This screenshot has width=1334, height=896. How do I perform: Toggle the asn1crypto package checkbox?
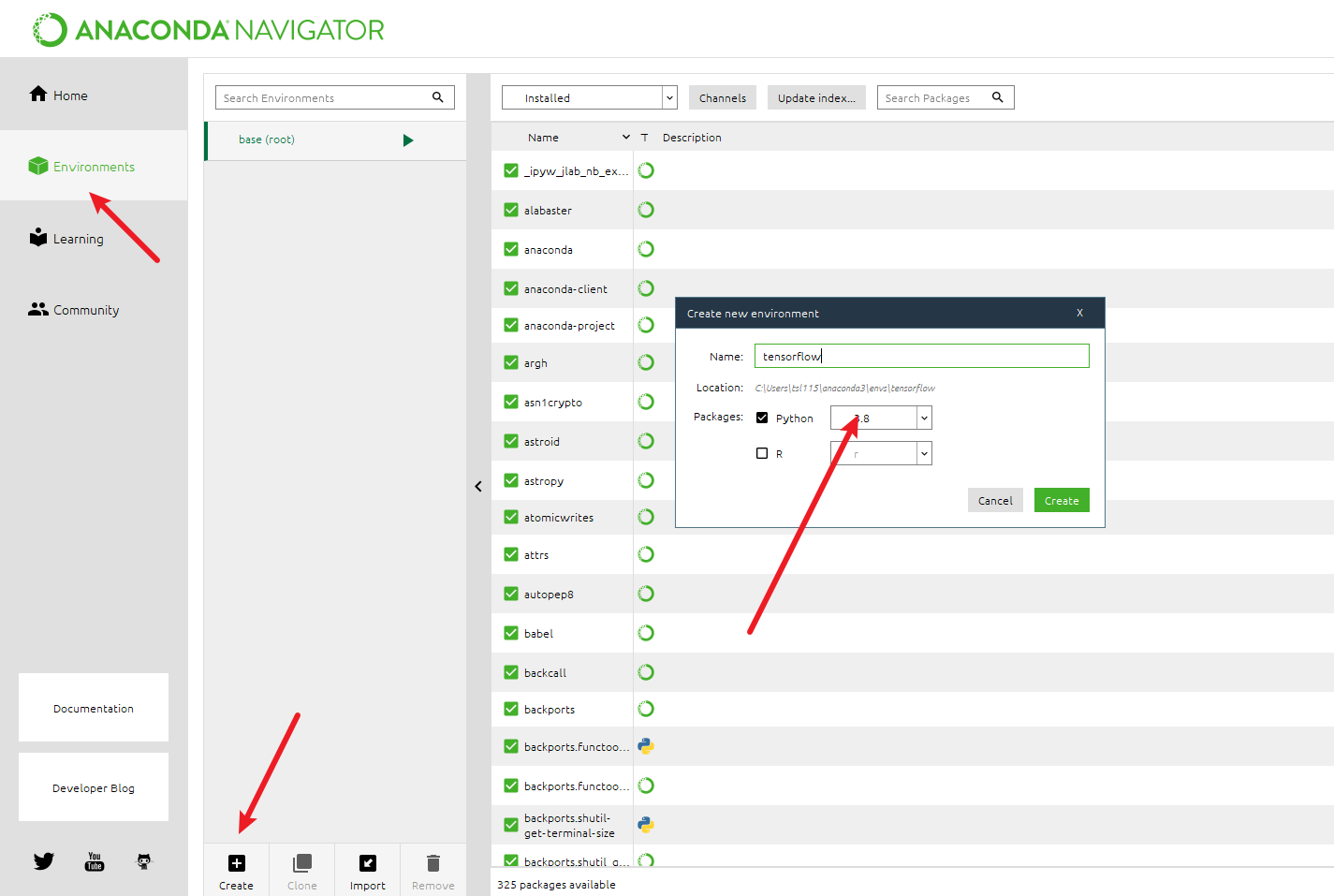pos(511,402)
